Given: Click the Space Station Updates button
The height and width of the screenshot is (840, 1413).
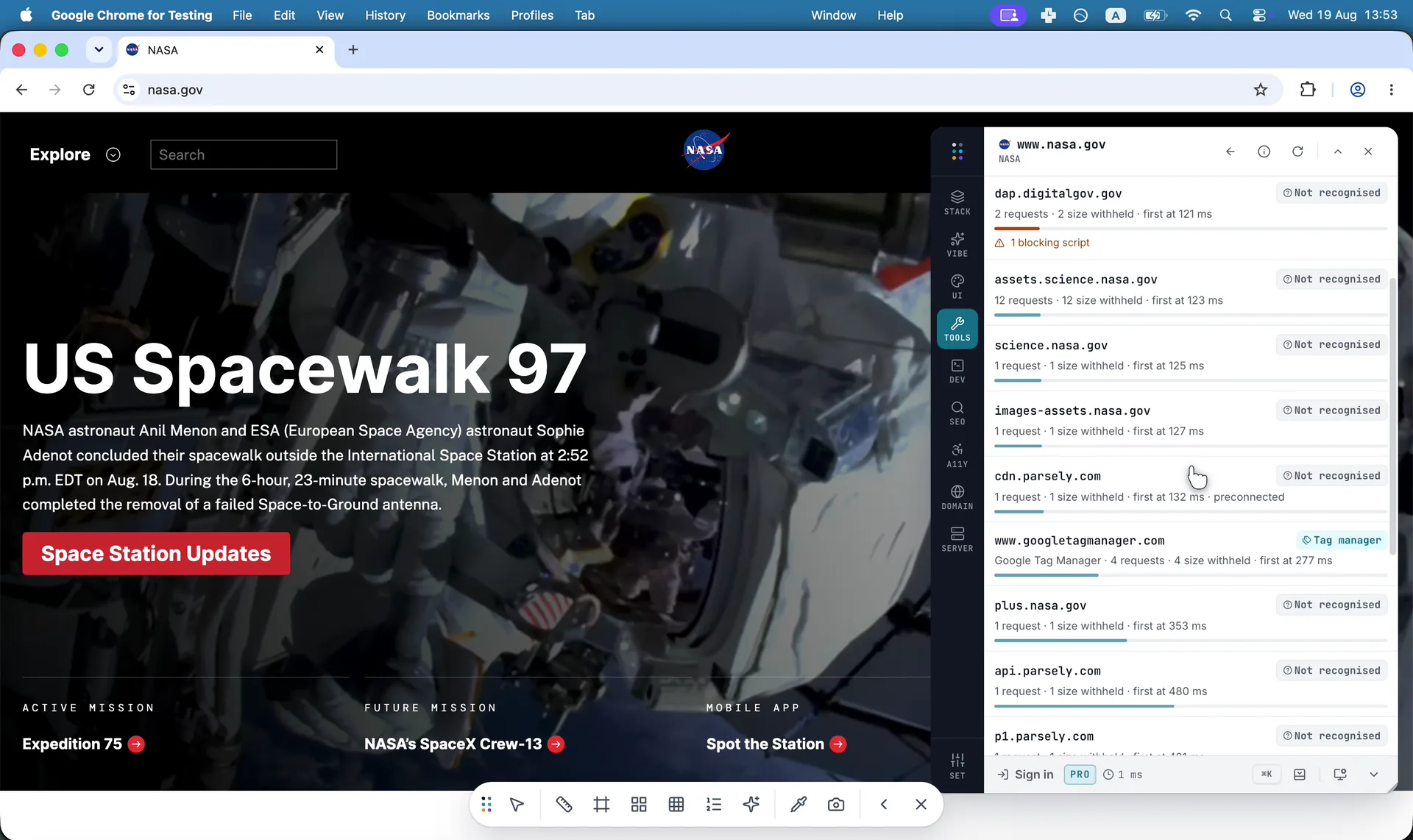Looking at the screenshot, I should point(156,554).
